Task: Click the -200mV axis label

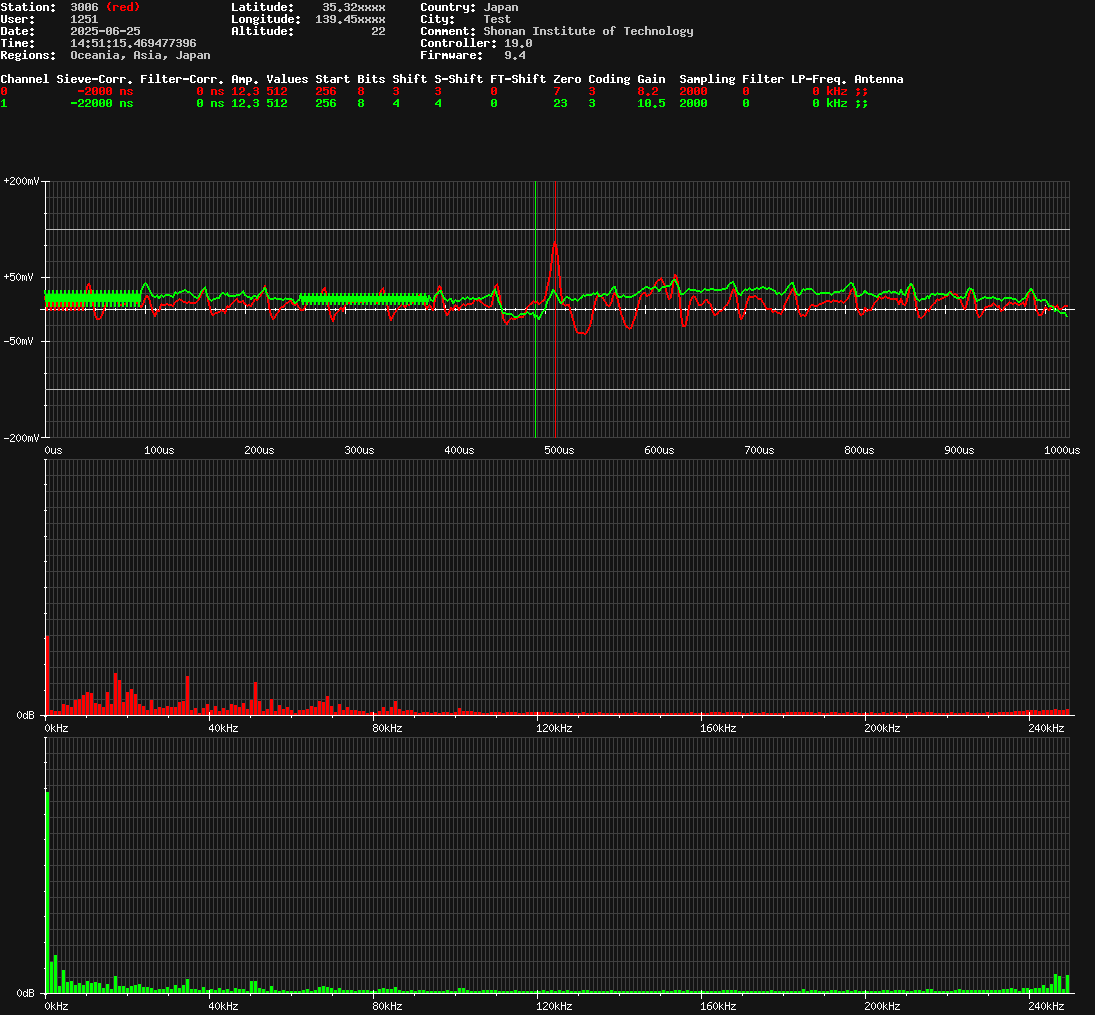Action: [21, 438]
